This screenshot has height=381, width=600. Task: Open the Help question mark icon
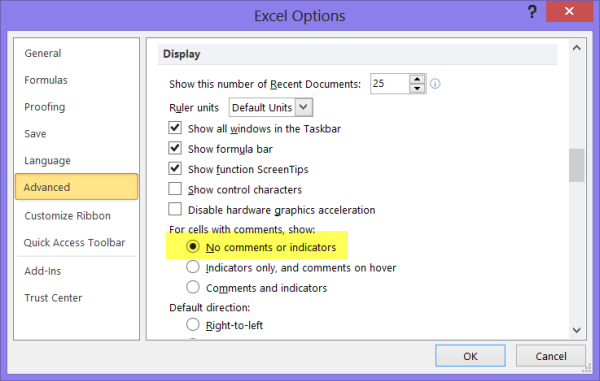532,12
